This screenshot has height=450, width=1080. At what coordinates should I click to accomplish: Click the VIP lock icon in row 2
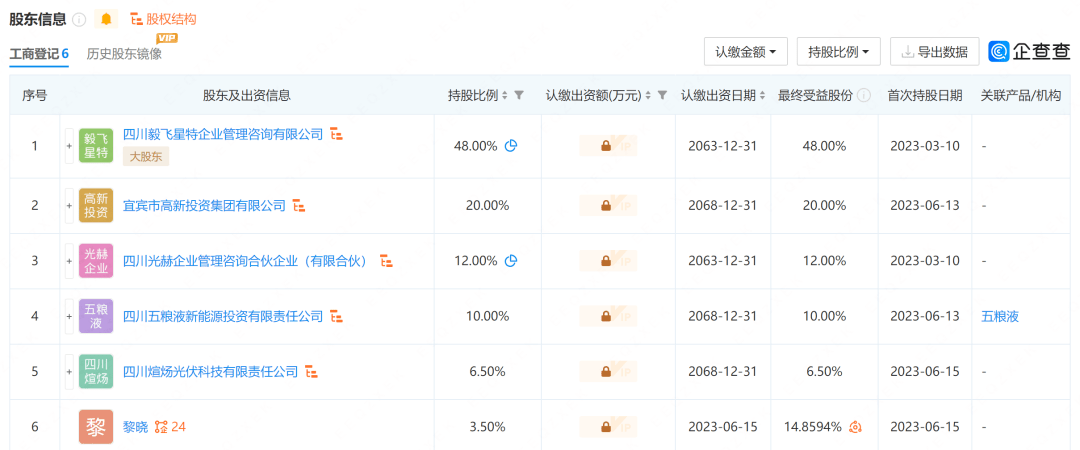(x=608, y=205)
